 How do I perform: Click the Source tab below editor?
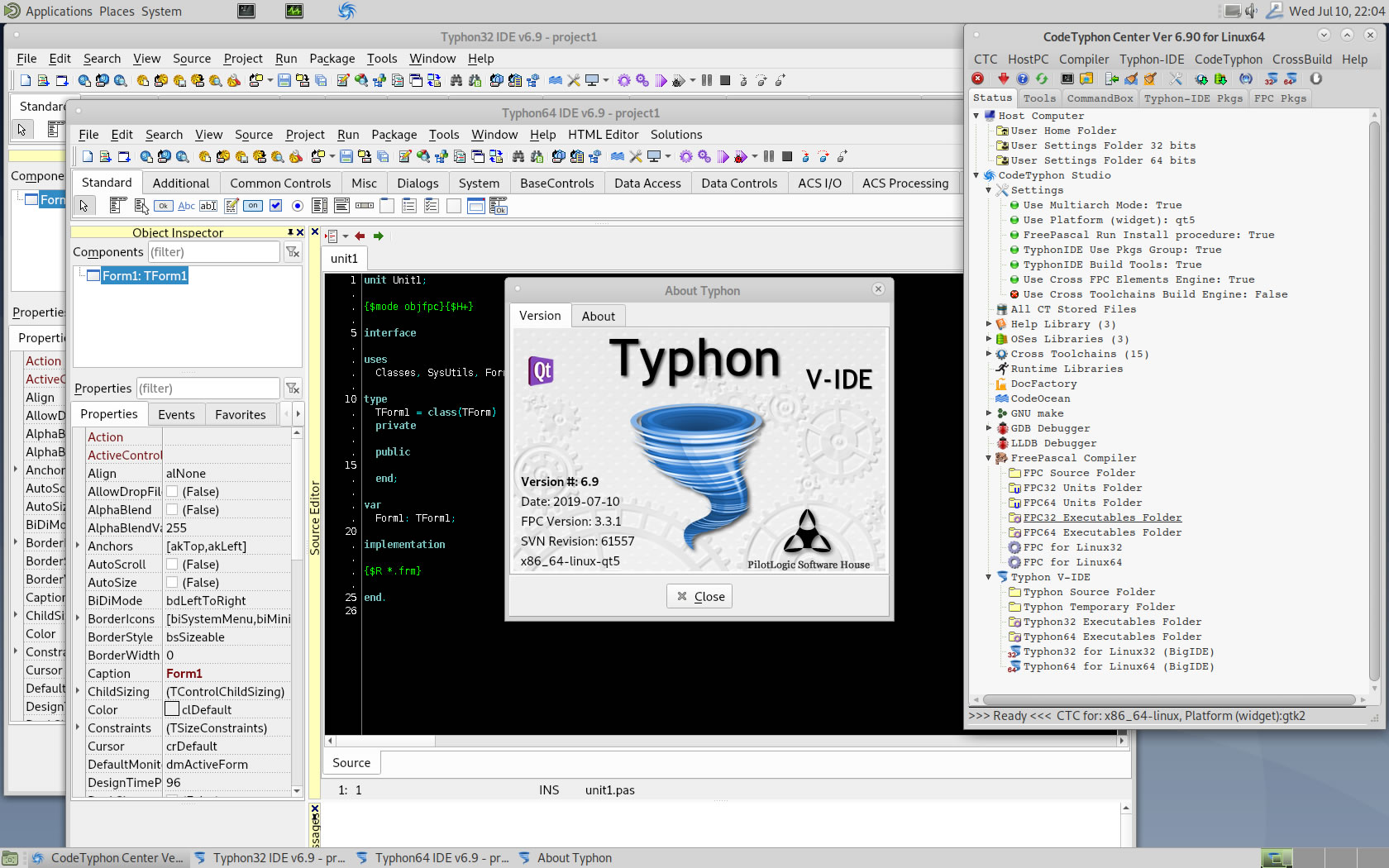click(351, 763)
